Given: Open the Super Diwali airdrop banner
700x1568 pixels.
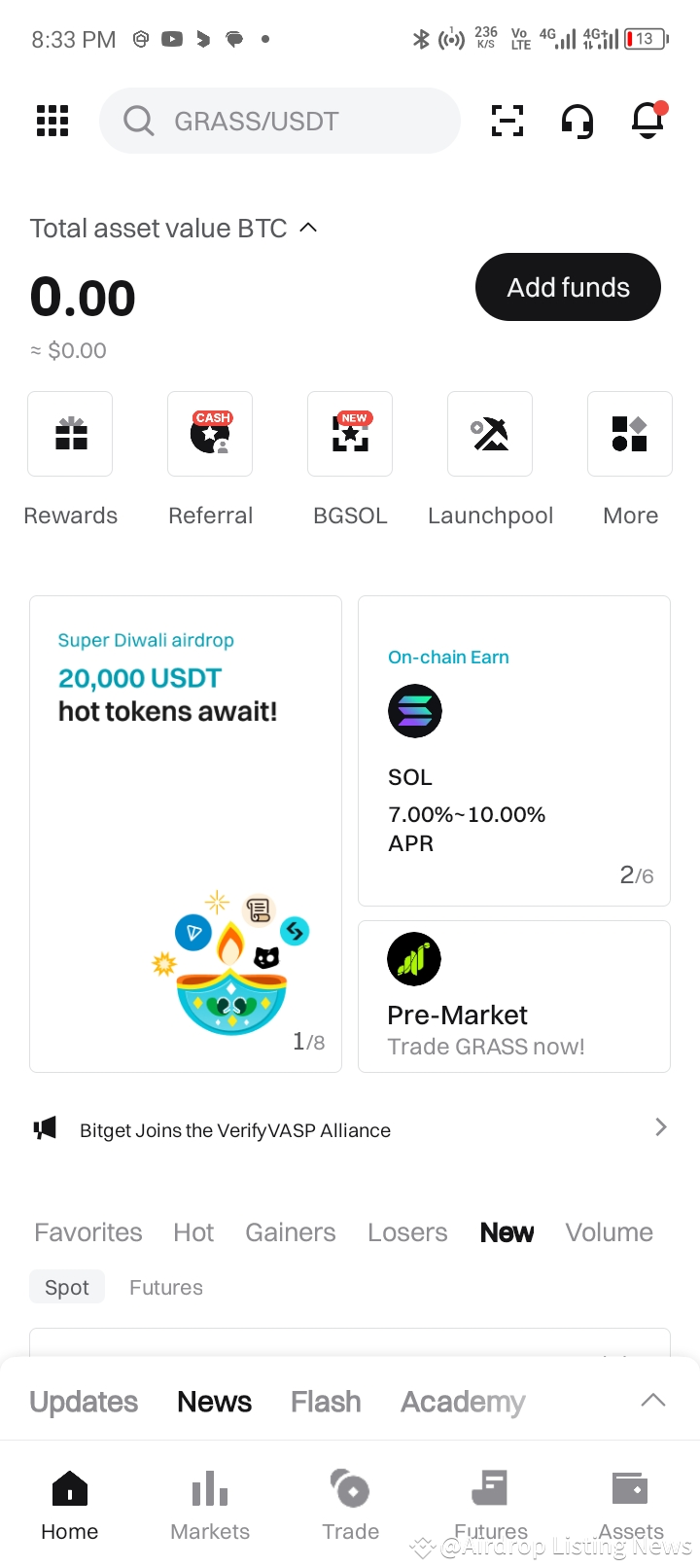Looking at the screenshot, I should coord(186,834).
